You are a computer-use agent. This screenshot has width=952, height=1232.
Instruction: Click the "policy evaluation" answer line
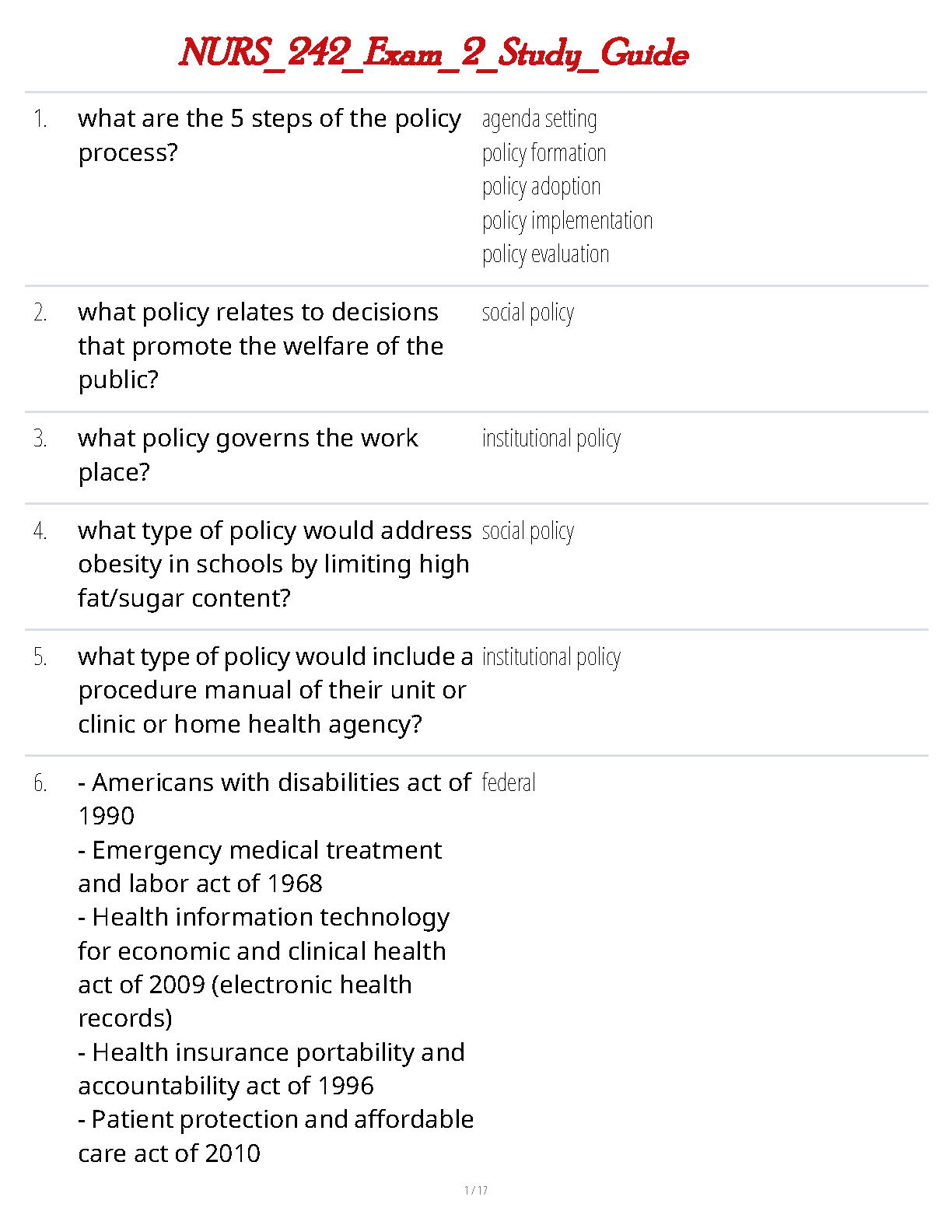click(545, 254)
